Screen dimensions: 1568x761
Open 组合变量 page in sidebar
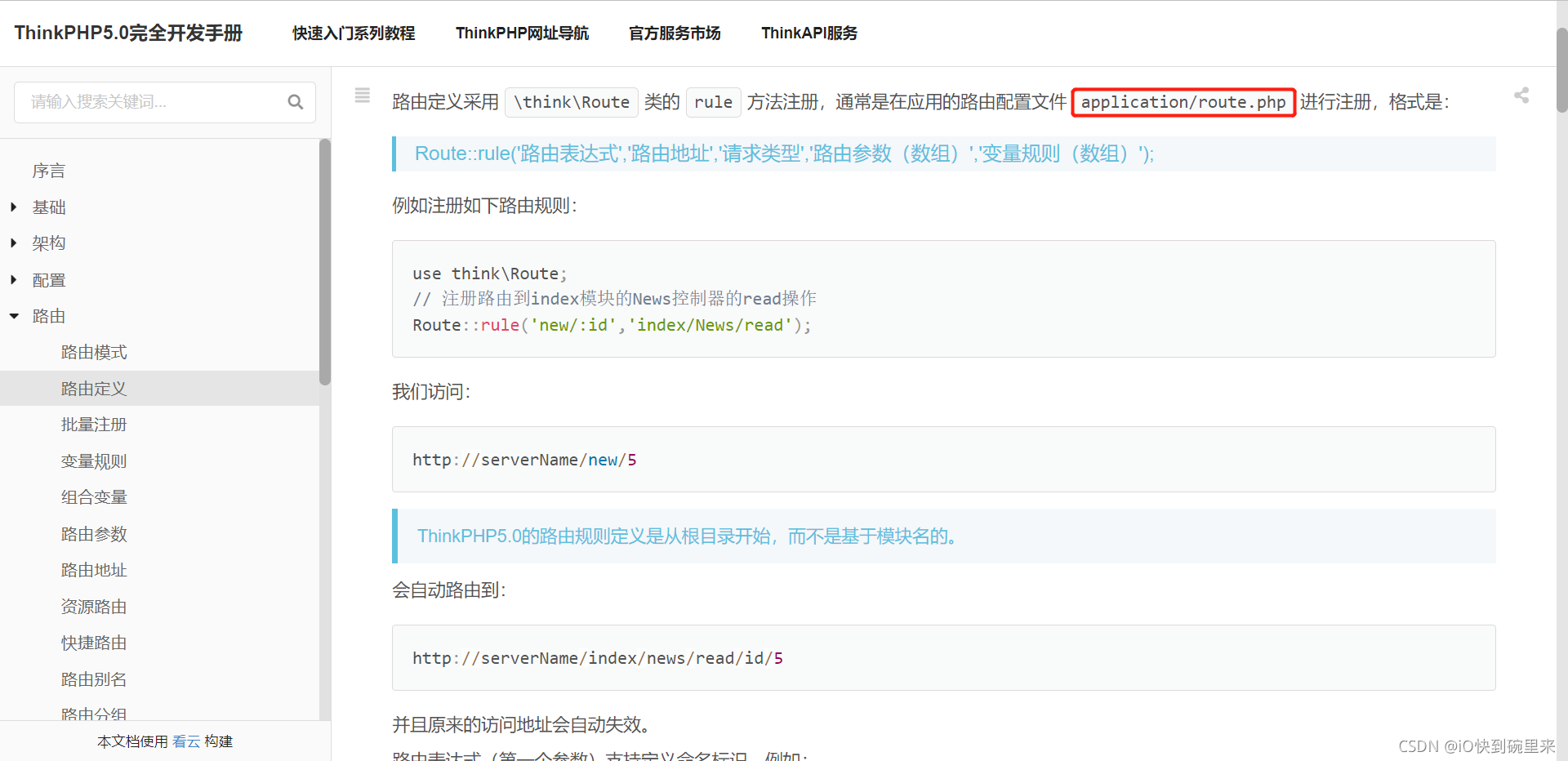coord(94,497)
